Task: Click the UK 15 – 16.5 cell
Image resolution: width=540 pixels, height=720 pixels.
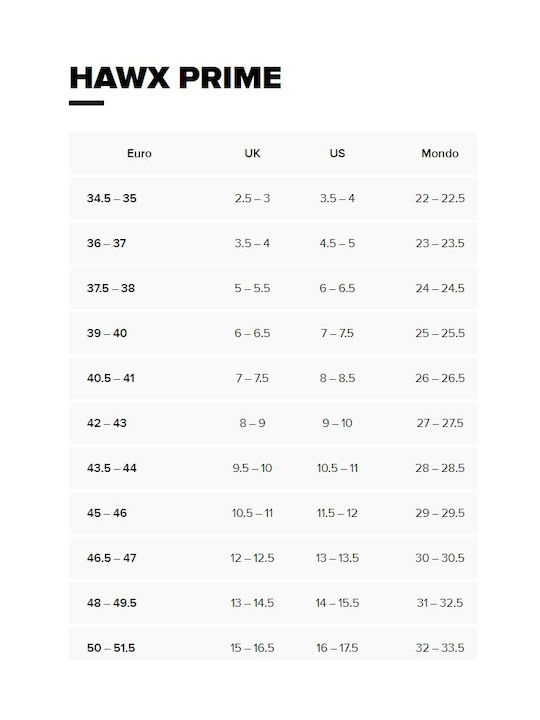Action: coord(252,648)
